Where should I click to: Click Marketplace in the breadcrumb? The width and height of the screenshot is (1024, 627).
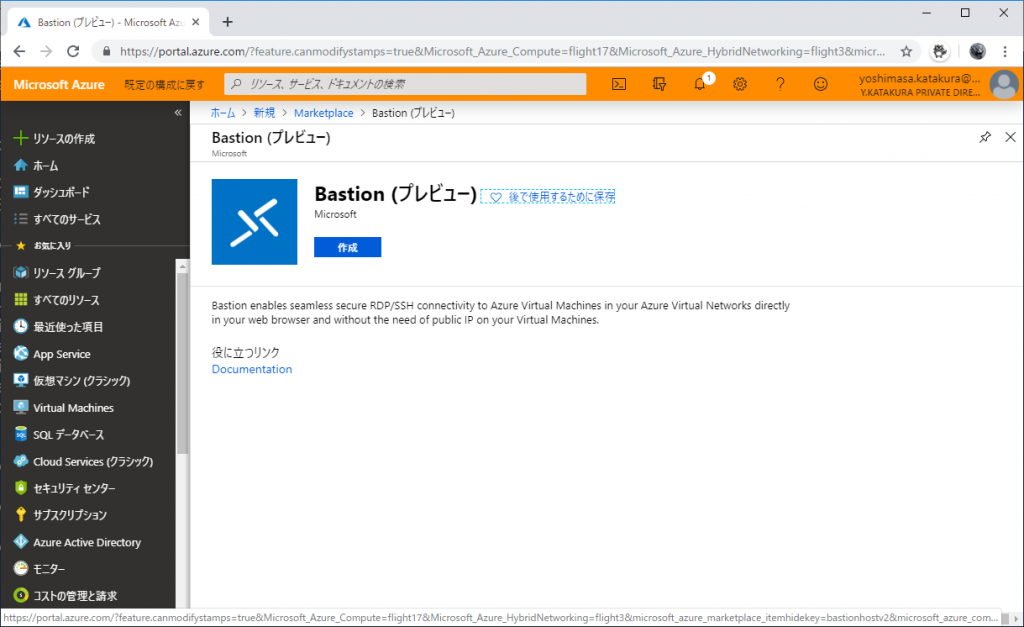pyautogui.click(x=323, y=113)
